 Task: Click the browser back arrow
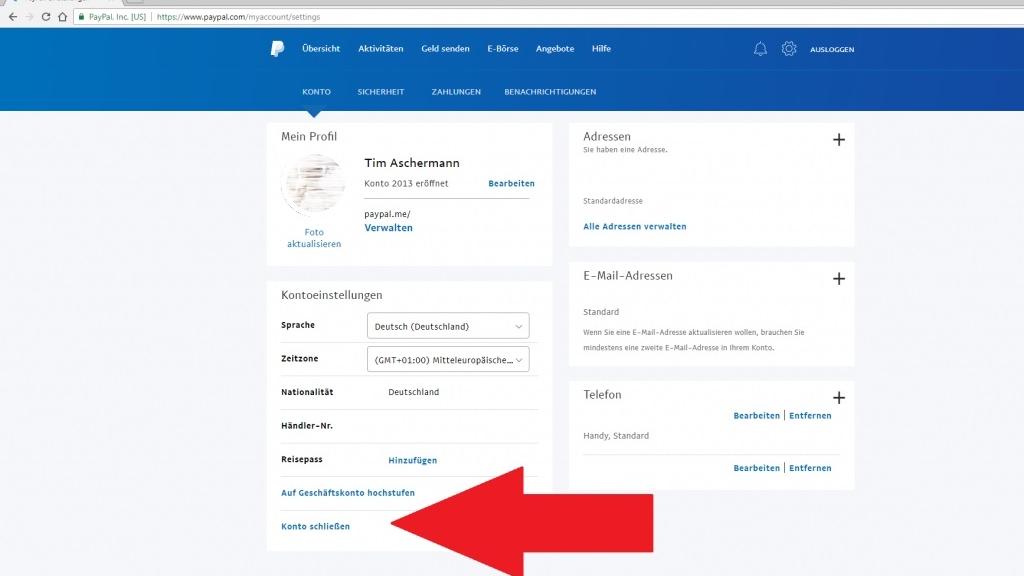(13, 17)
